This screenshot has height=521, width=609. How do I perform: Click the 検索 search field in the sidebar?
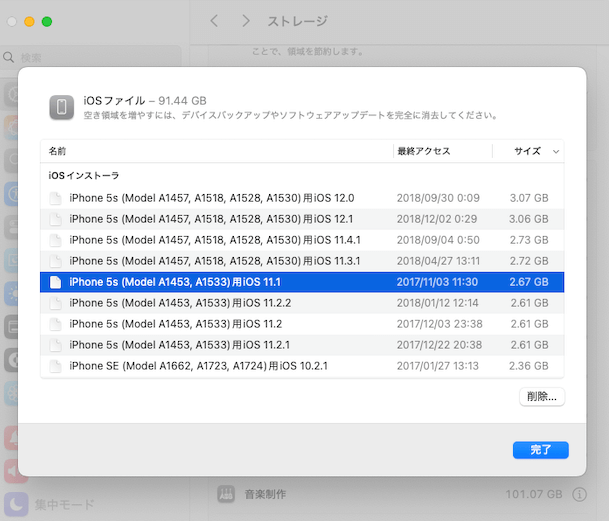[x=91, y=58]
